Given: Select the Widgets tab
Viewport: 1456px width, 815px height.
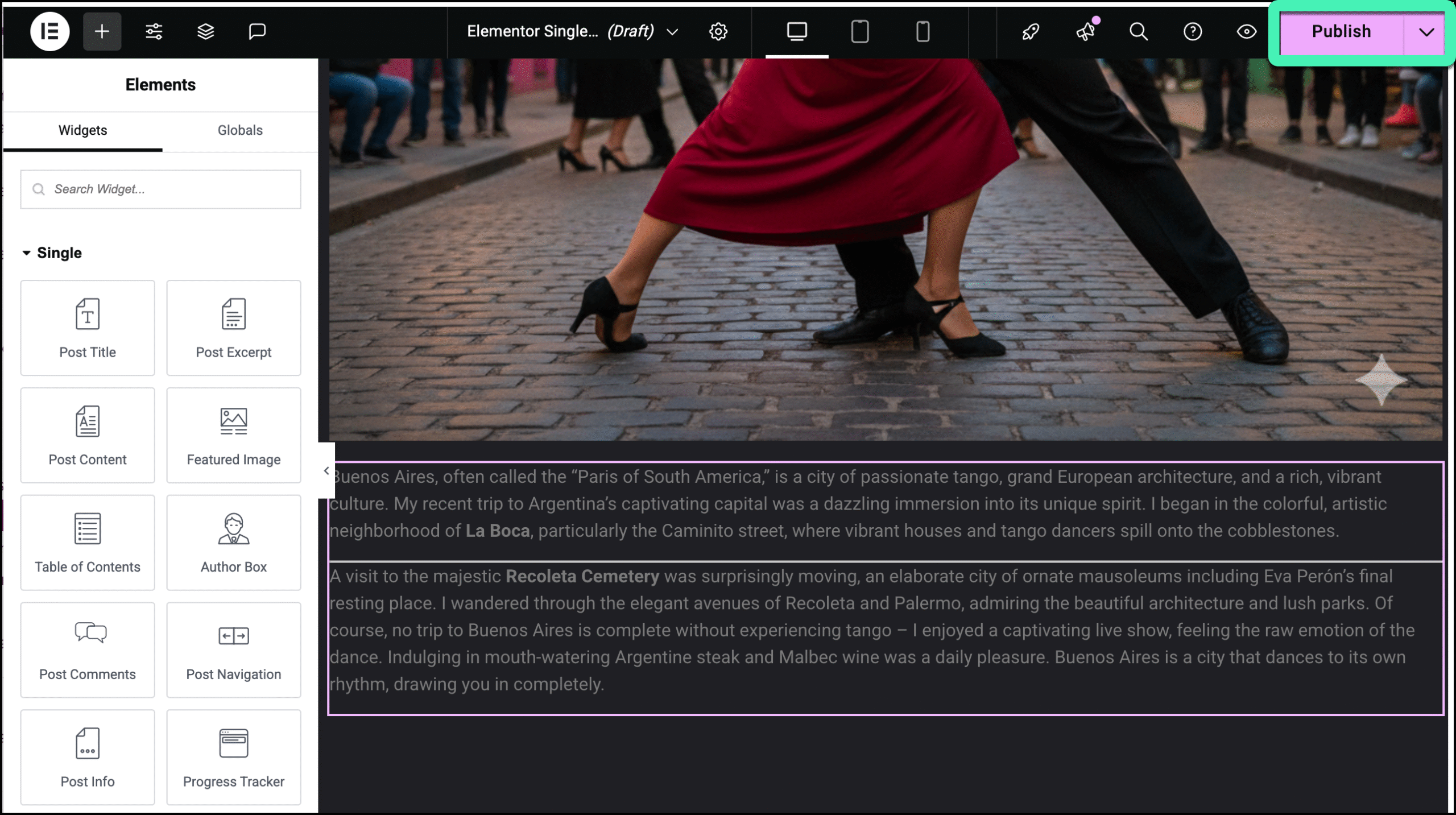Looking at the screenshot, I should coord(82,130).
